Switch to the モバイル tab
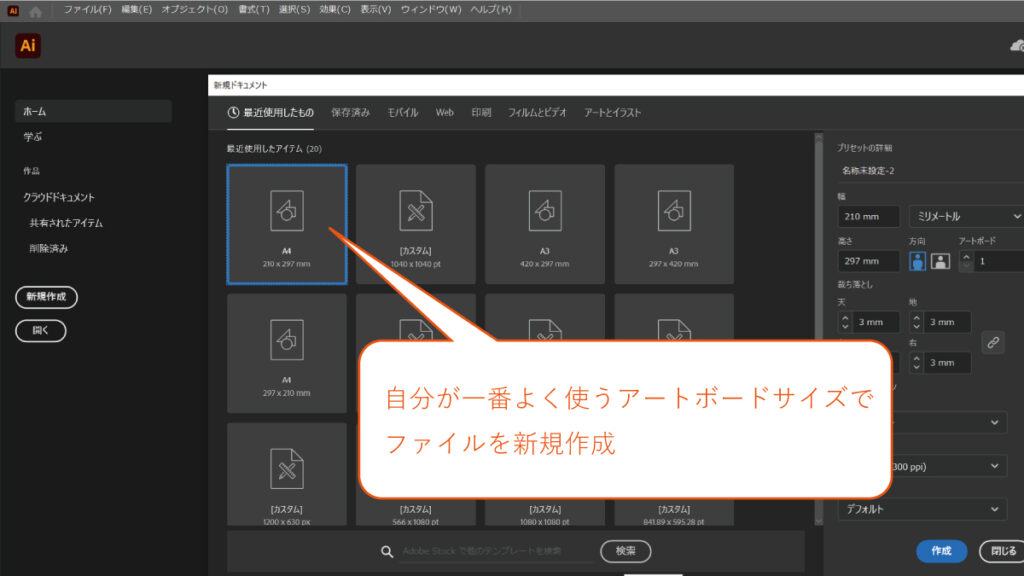Screen dimensions: 1024x576 coord(403,112)
